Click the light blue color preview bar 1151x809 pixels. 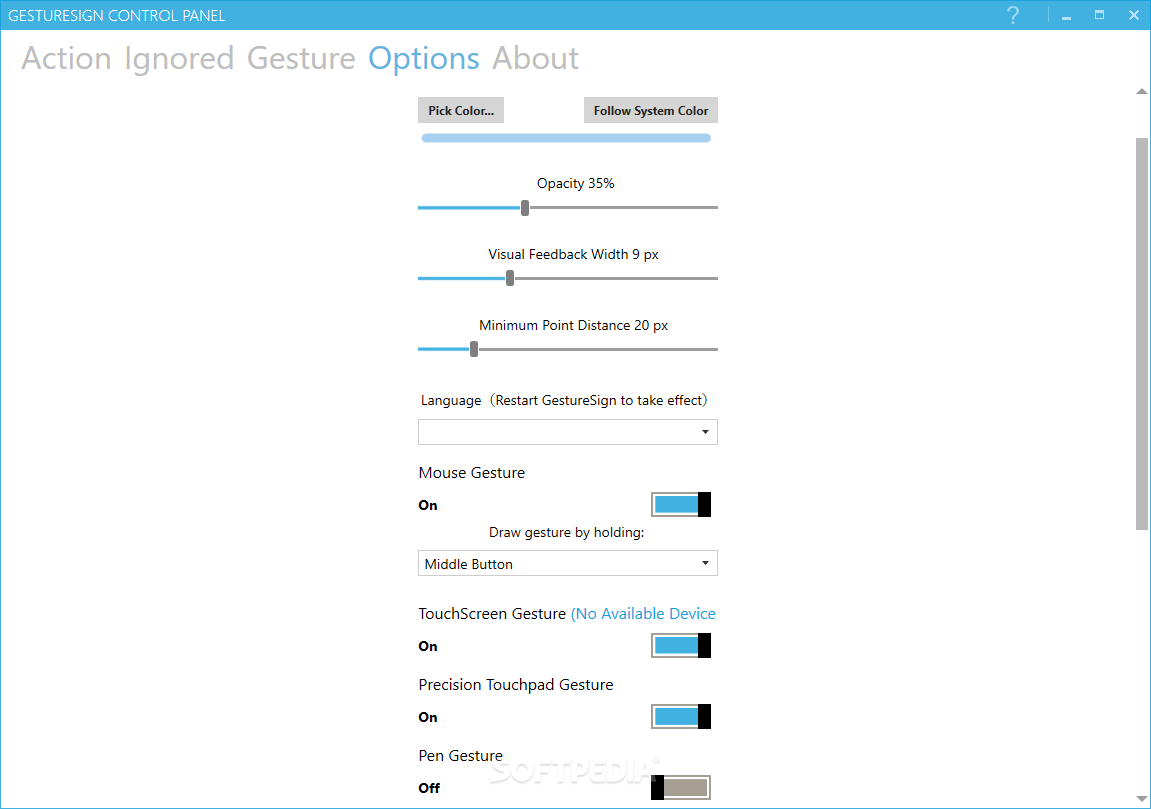tap(566, 138)
